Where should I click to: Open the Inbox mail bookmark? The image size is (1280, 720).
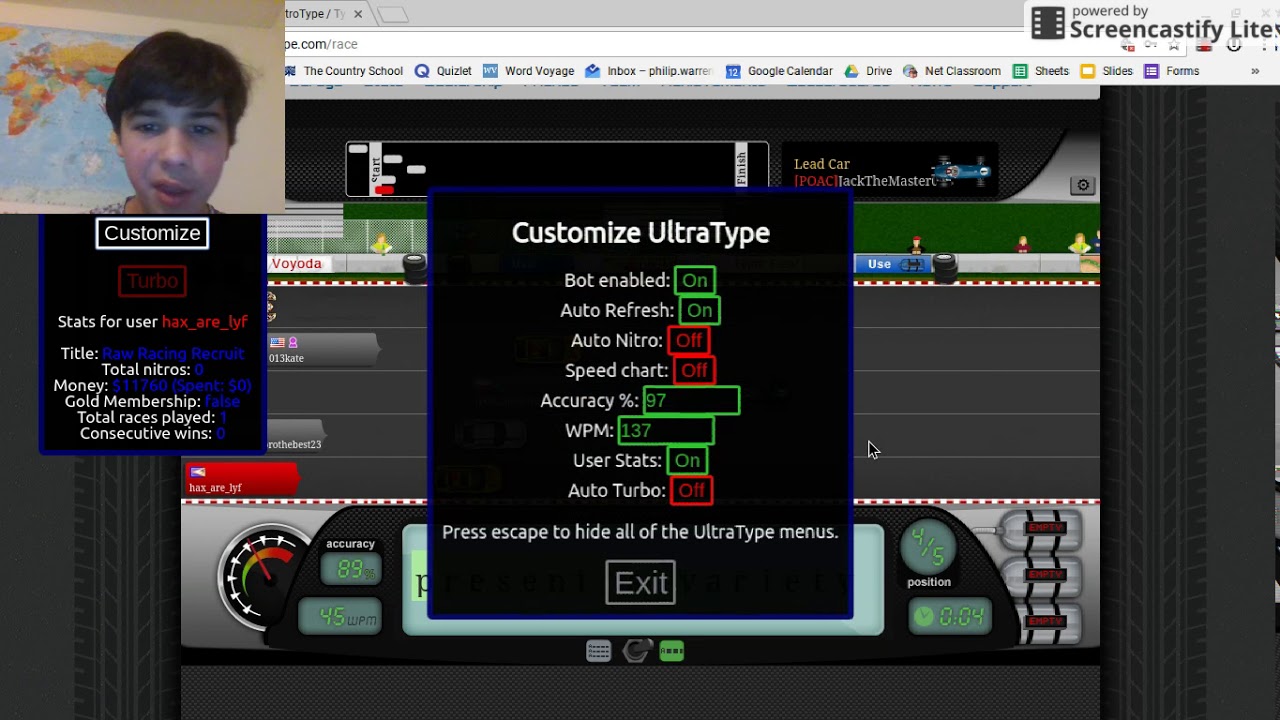click(649, 71)
